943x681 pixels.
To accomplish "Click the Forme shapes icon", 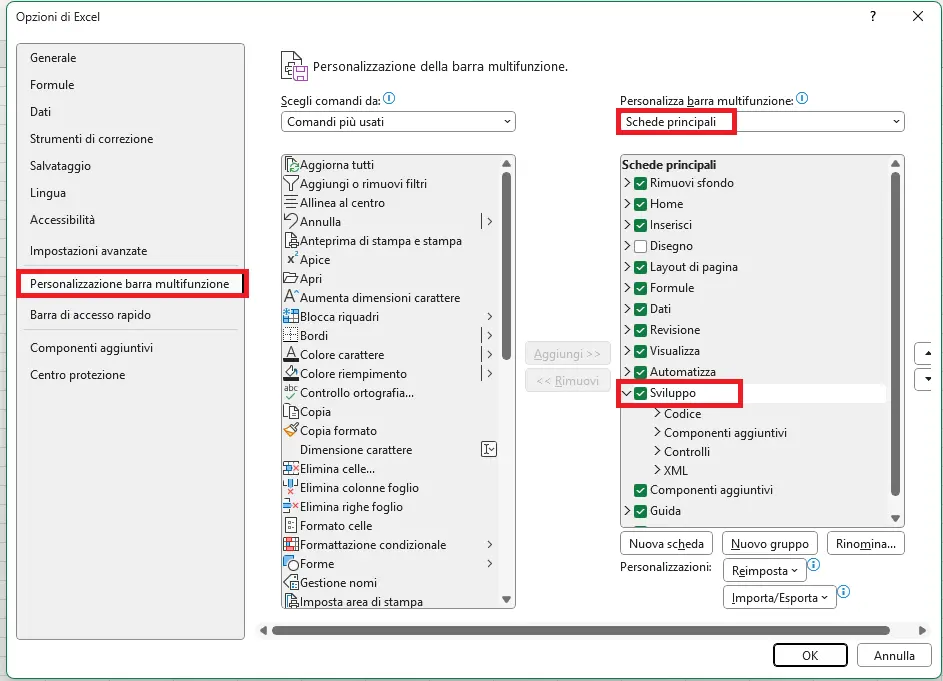I will (291, 563).
